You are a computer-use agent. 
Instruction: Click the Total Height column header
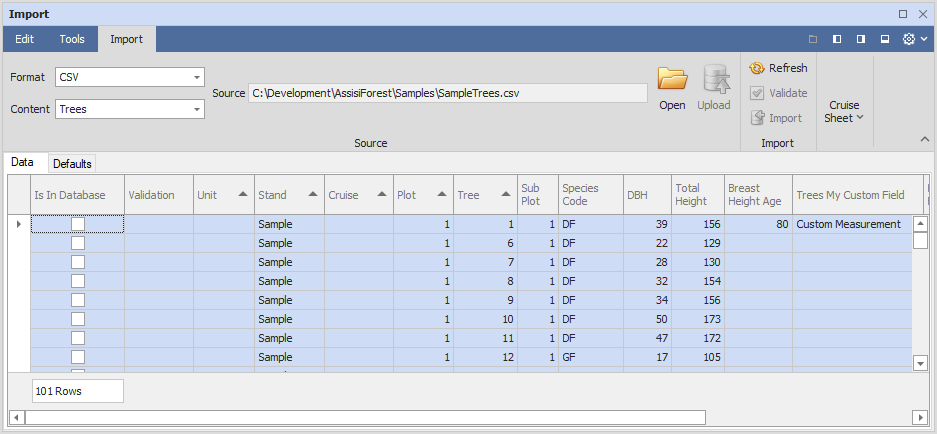pyautogui.click(x=698, y=195)
